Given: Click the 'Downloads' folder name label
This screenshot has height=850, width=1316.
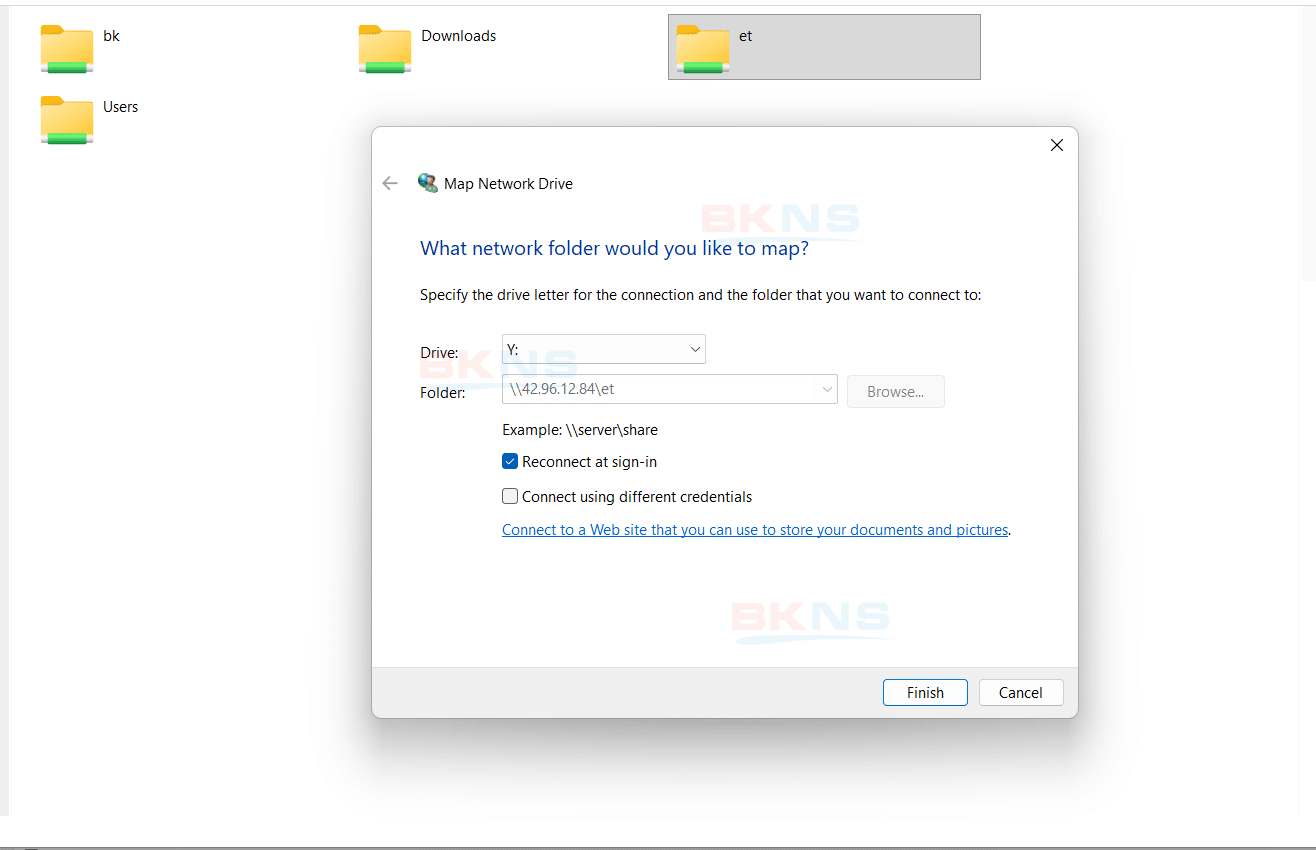Looking at the screenshot, I should coord(458,36).
